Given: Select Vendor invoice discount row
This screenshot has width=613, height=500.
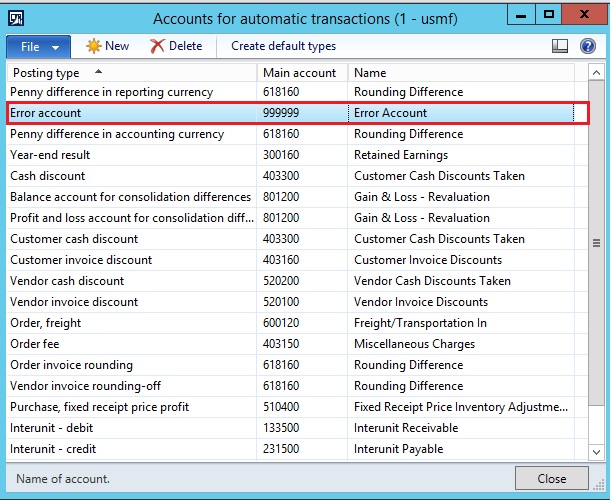Looking at the screenshot, I should click(130, 302).
